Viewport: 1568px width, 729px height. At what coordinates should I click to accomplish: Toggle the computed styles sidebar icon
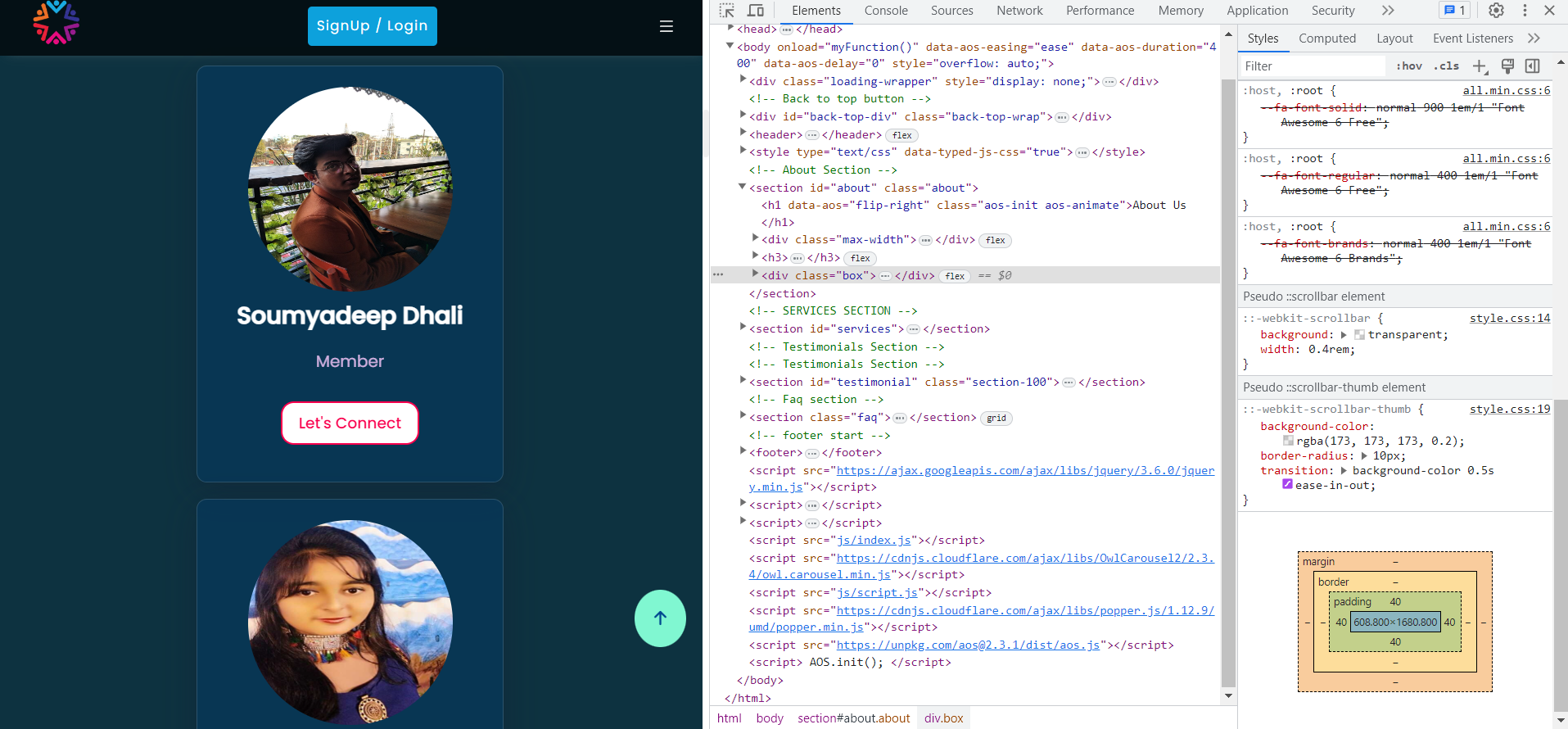point(1533,66)
